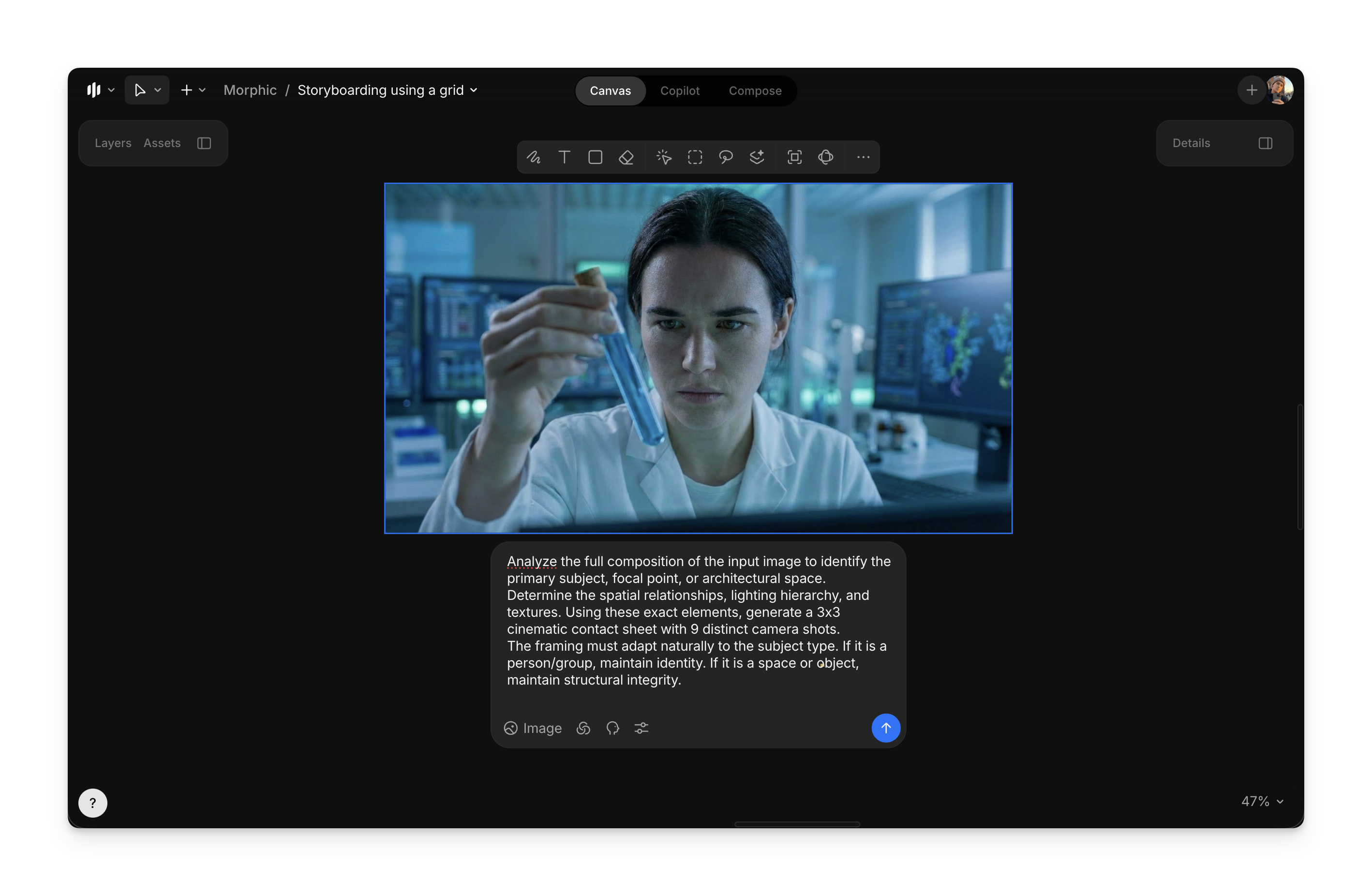Select the Eraser tool
Screen dimensions: 1372x896
(626, 157)
